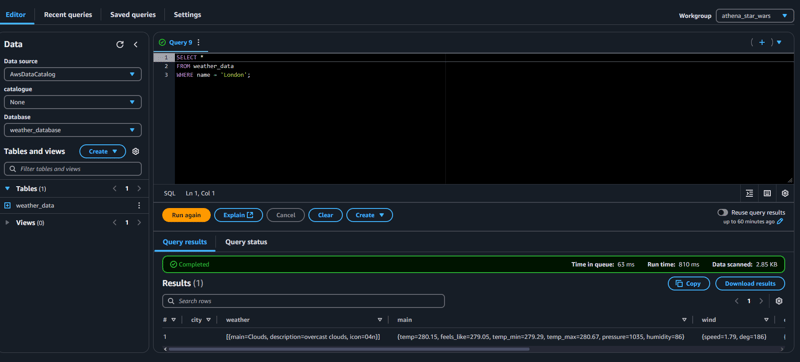The height and width of the screenshot is (362, 800).
Task: Open Query 9 tab options menu
Action: point(198,42)
